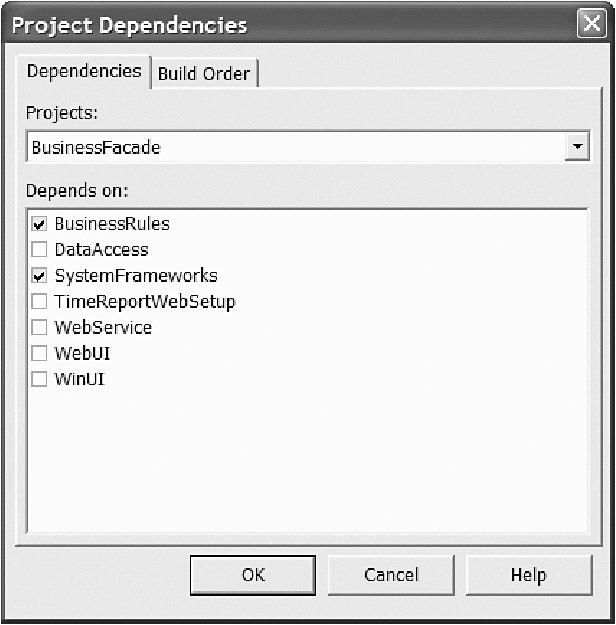Select the Dependencies tab

84,71
